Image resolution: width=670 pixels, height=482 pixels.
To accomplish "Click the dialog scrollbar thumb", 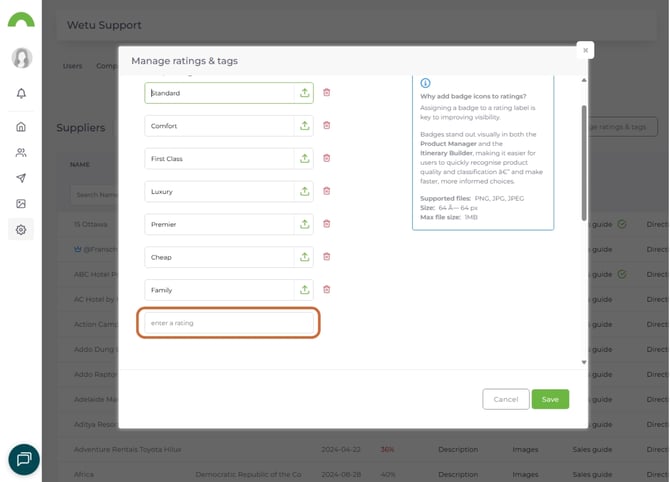I will coord(584,163).
